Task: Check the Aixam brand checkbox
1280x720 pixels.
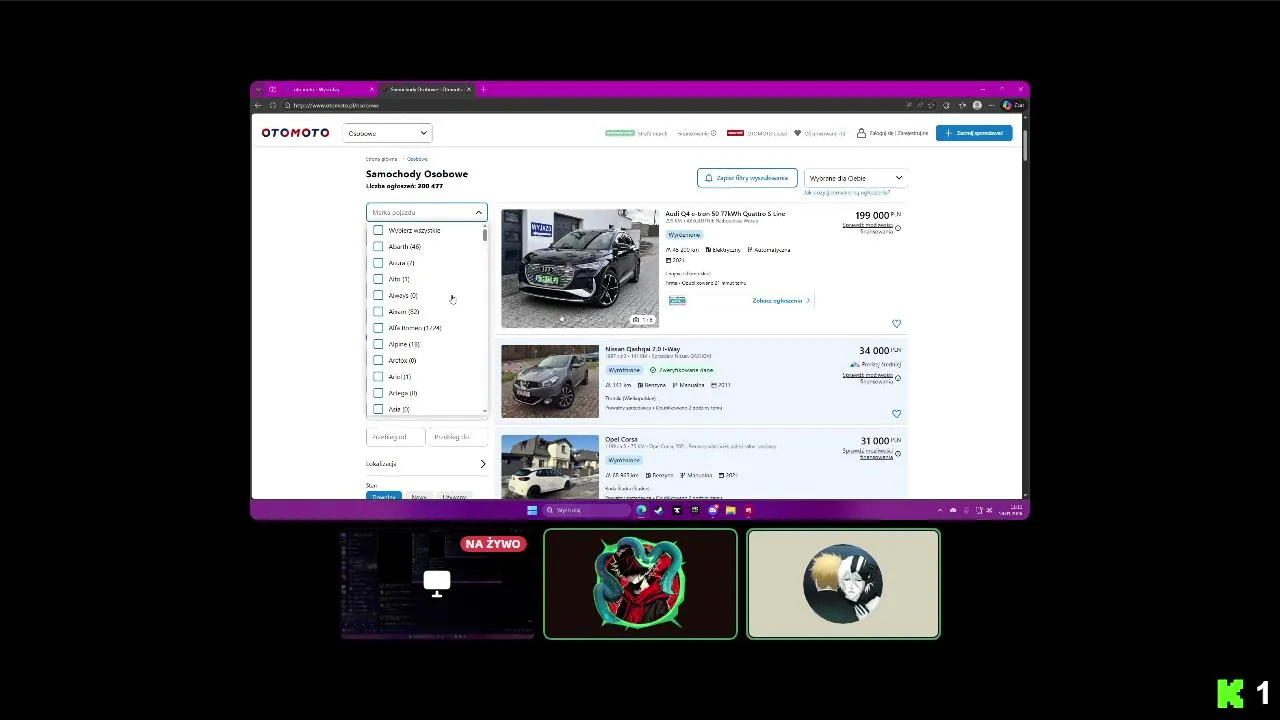Action: point(378,311)
